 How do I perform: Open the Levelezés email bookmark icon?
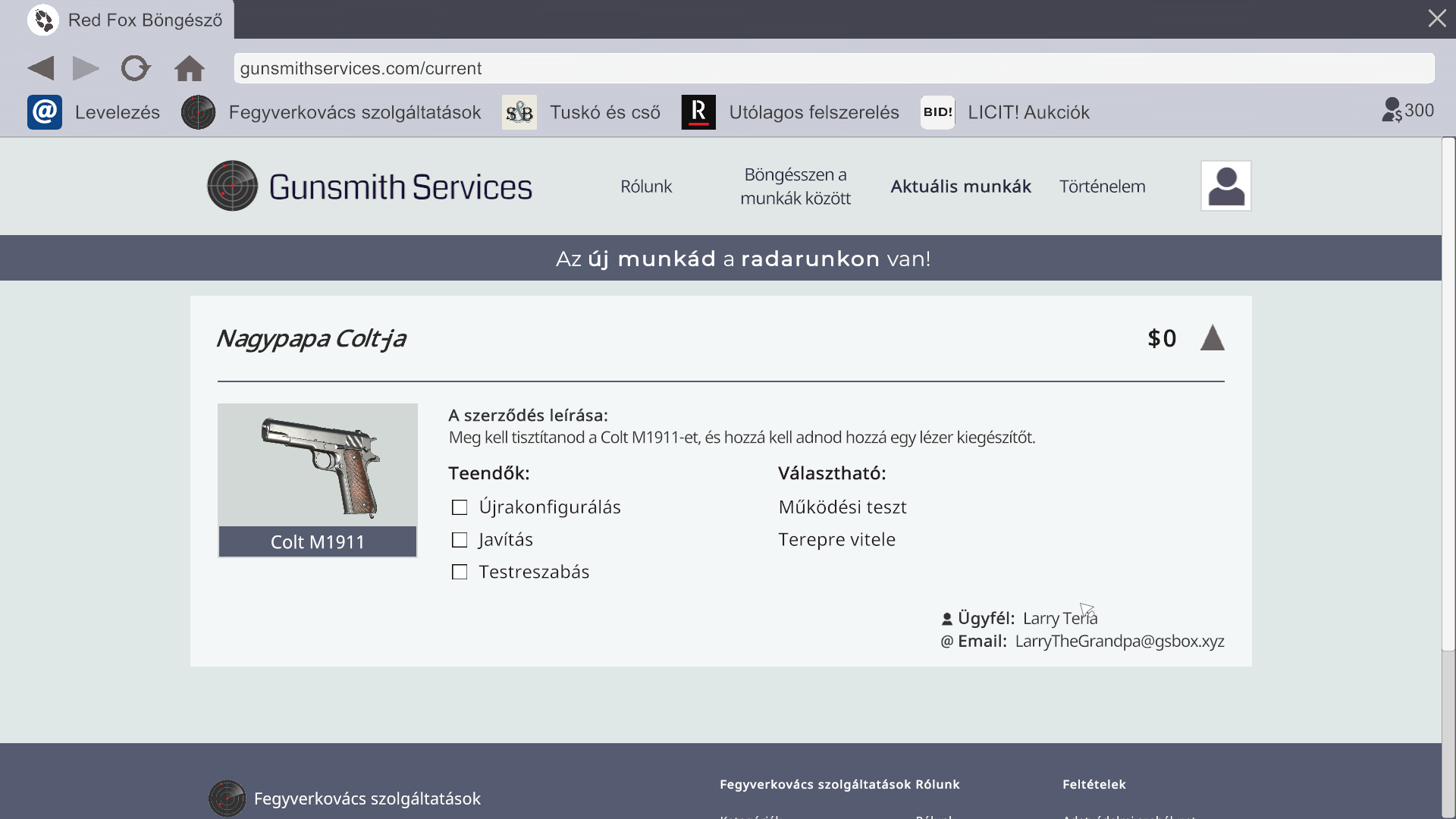click(45, 112)
